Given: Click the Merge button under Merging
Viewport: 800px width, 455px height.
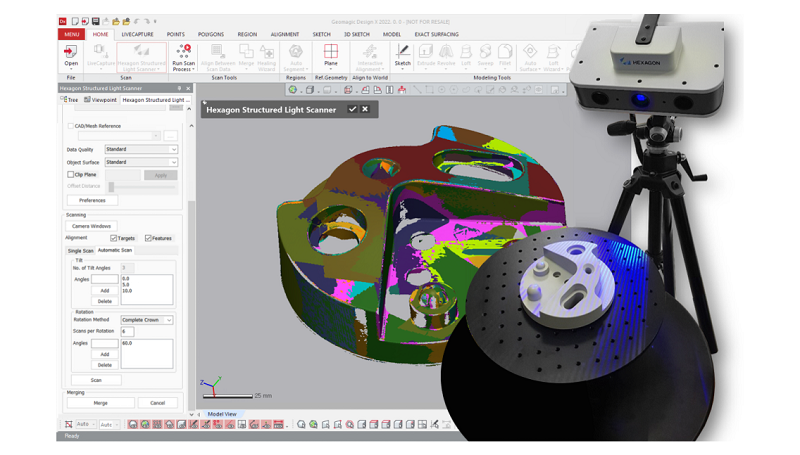Looking at the screenshot, I should tap(101, 403).
